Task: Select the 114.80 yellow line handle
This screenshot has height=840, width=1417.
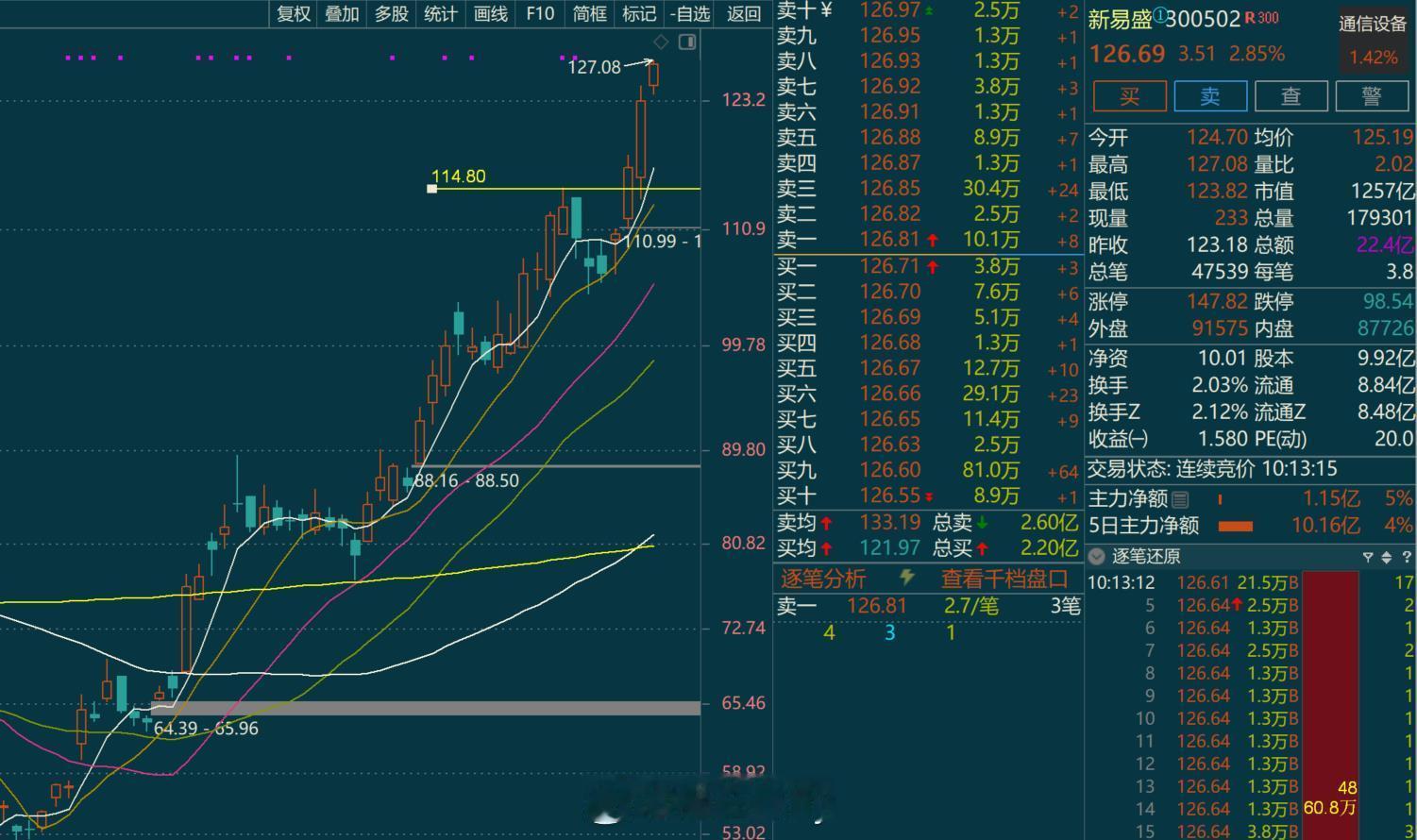Action: 431,189
